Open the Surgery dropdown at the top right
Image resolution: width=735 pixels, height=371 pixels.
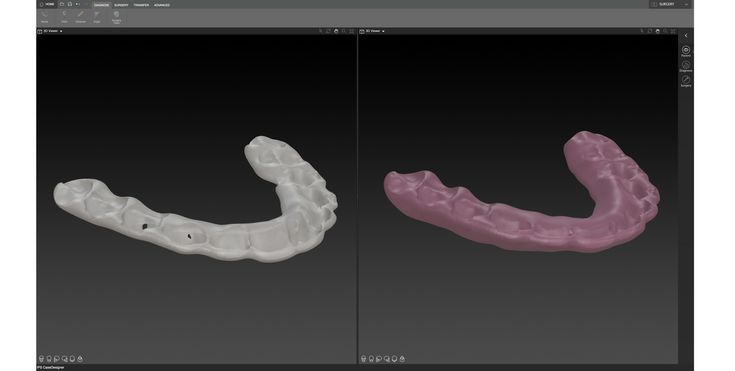[669, 4]
